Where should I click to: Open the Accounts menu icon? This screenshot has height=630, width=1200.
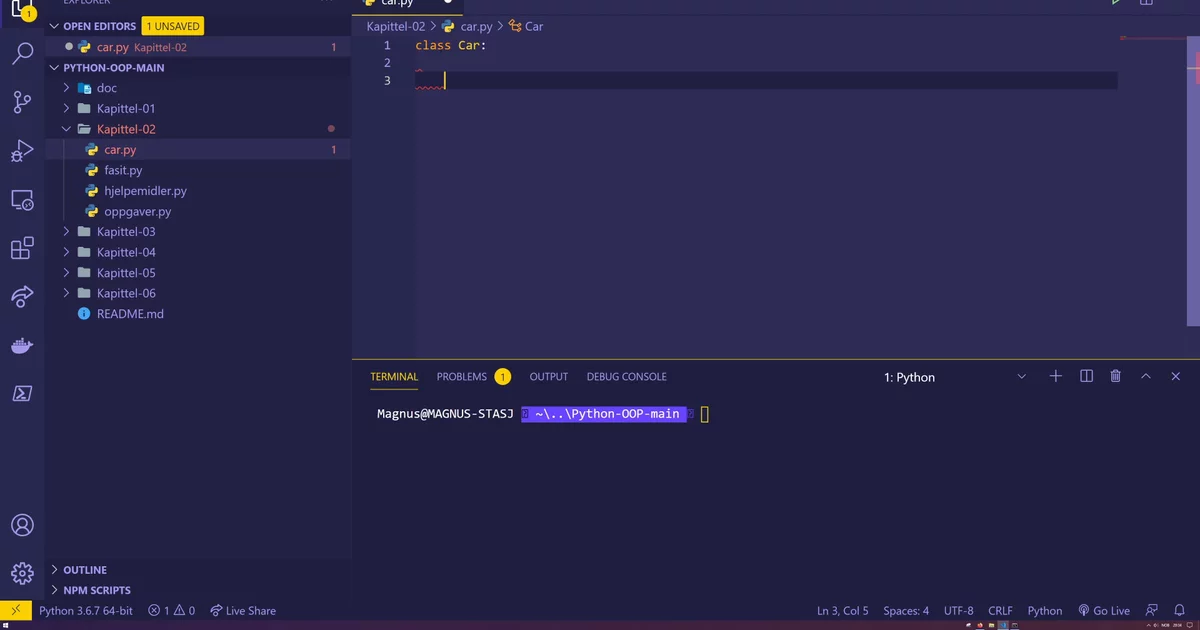click(22, 525)
